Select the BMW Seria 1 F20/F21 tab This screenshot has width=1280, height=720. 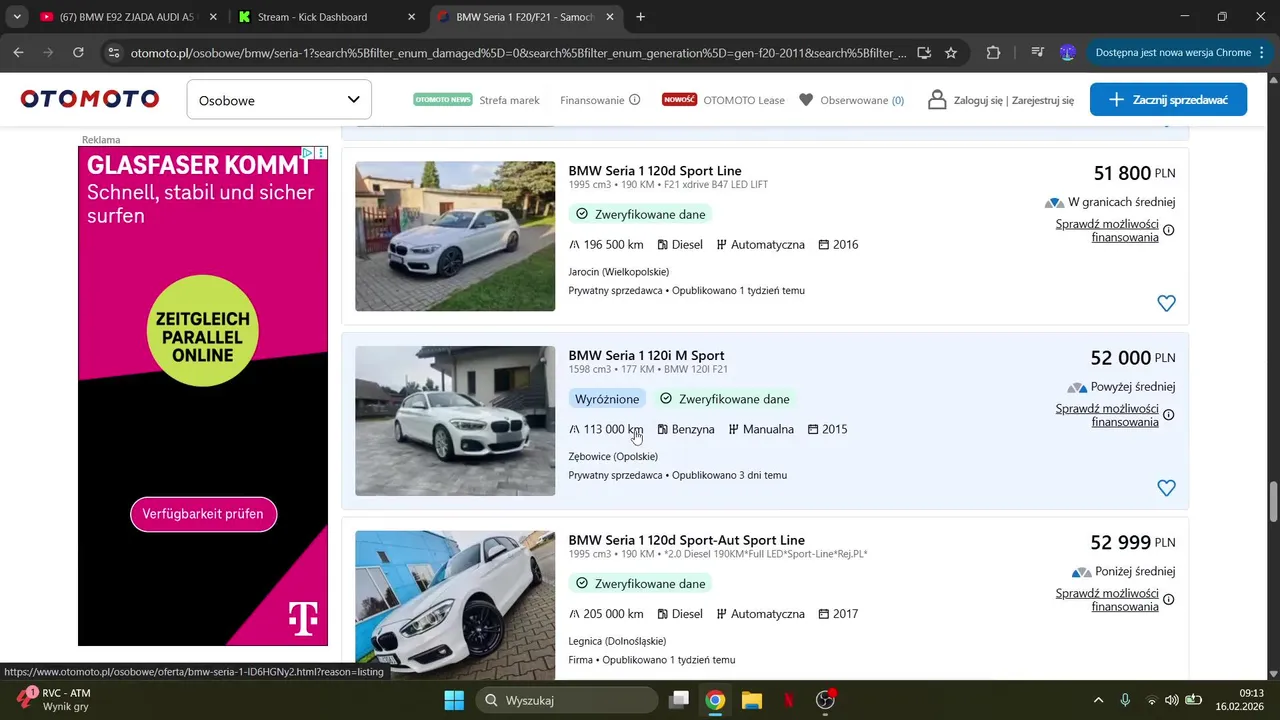point(525,17)
